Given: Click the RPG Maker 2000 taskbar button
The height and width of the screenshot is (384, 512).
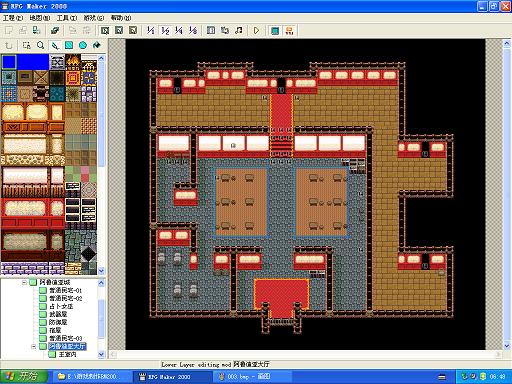Looking at the screenshot, I should pos(172,377).
